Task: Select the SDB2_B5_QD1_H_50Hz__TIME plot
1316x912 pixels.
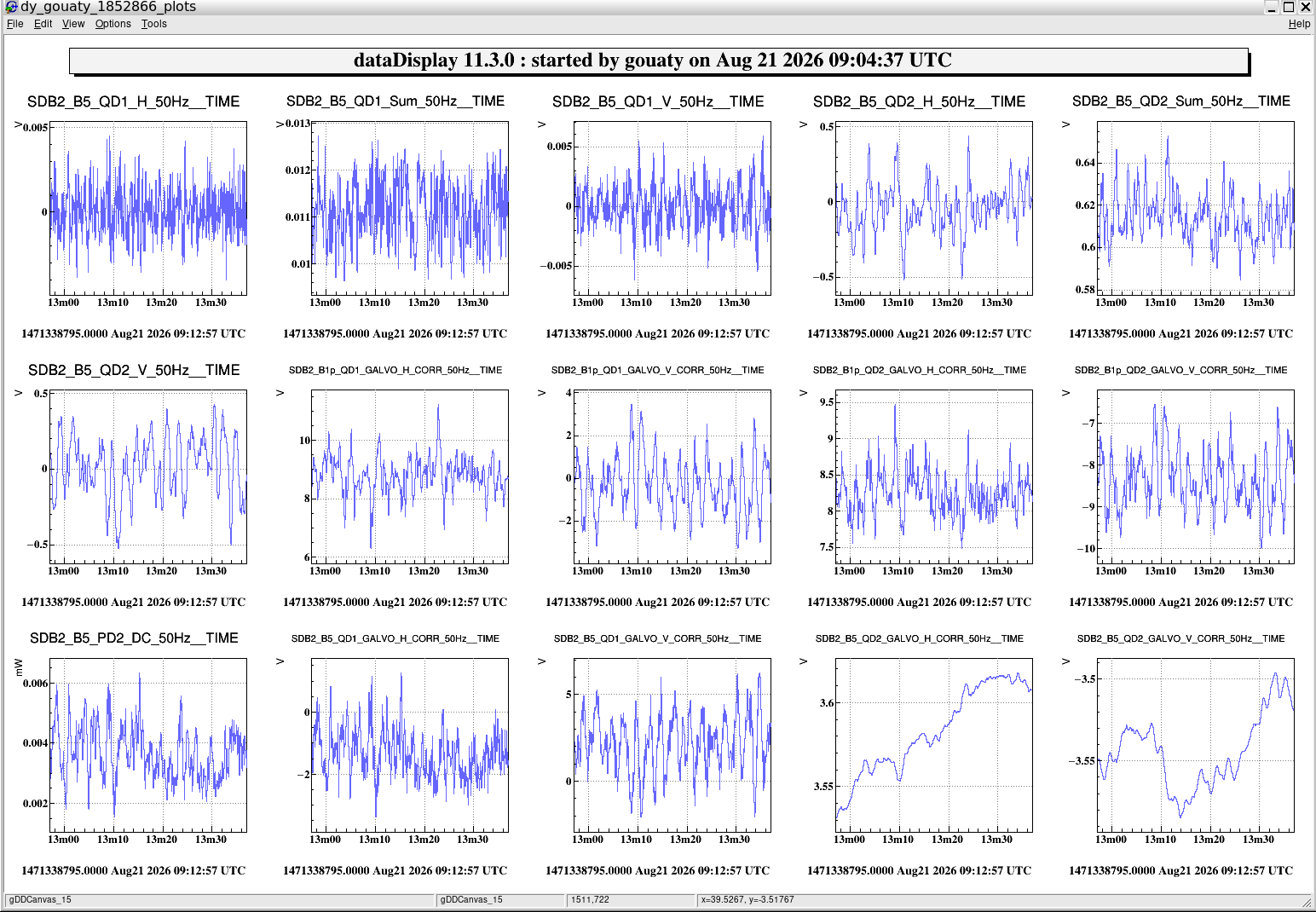Action: [148, 209]
